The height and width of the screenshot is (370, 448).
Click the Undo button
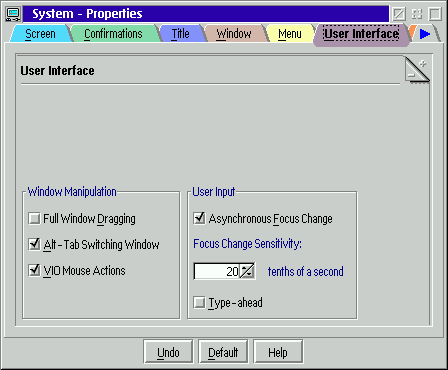(x=168, y=352)
